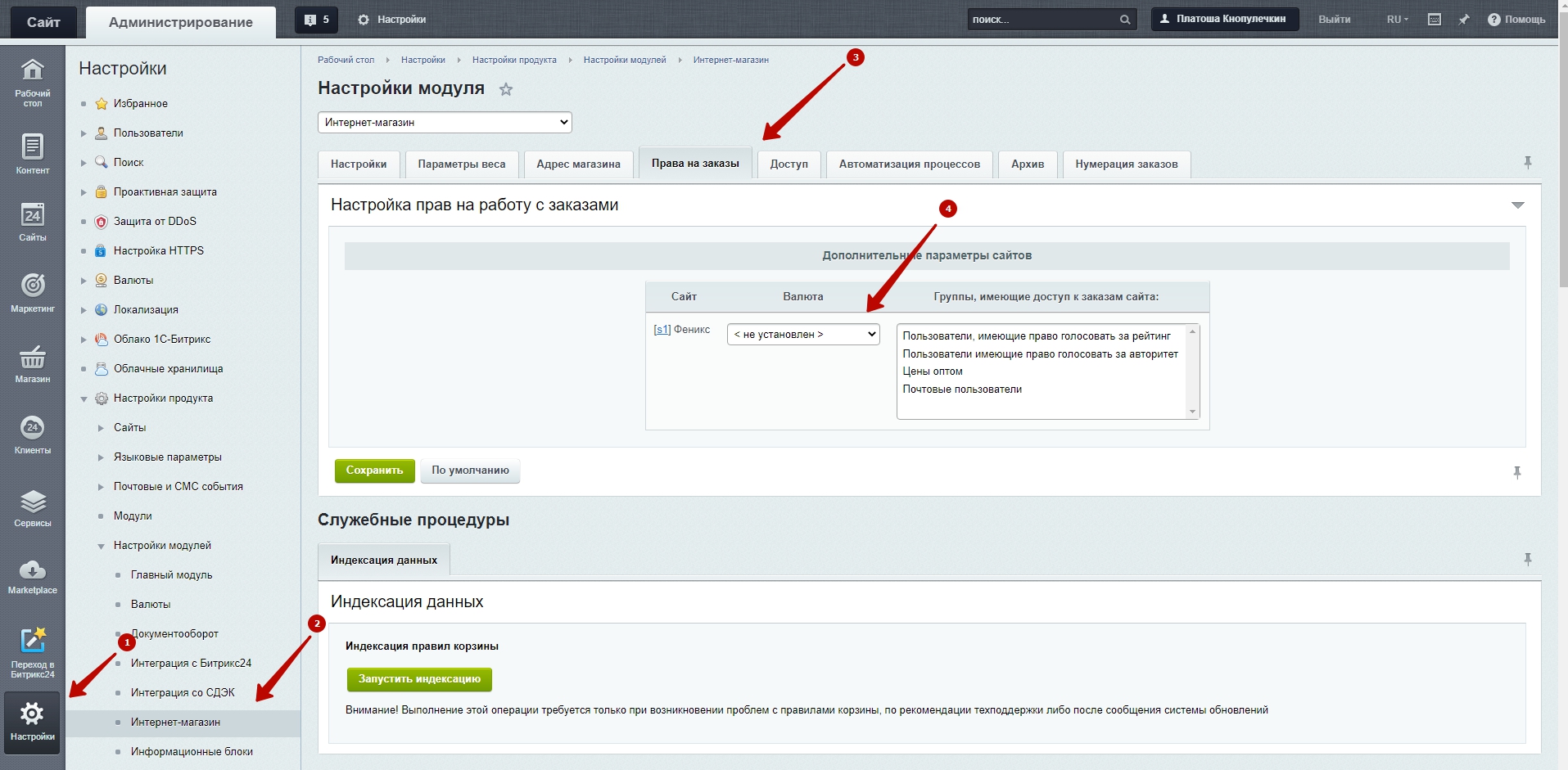The image size is (1568, 770).
Task: Click the Выйти logout link
Action: pyautogui.click(x=1335, y=20)
